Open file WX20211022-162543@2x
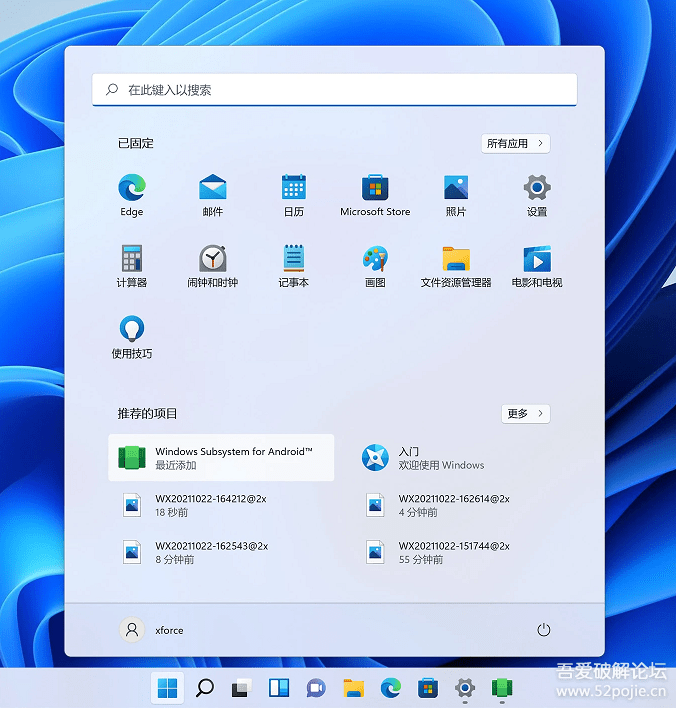The height and width of the screenshot is (708, 676). pos(221,552)
